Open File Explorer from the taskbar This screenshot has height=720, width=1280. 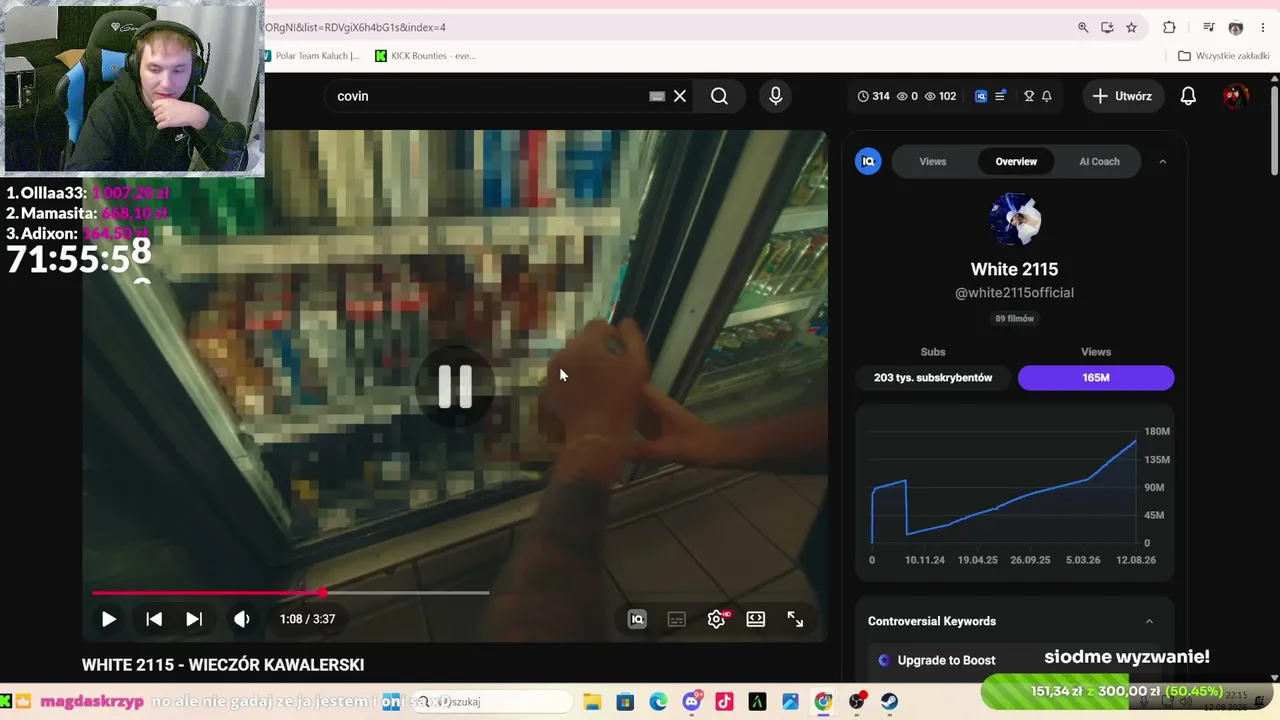click(592, 702)
